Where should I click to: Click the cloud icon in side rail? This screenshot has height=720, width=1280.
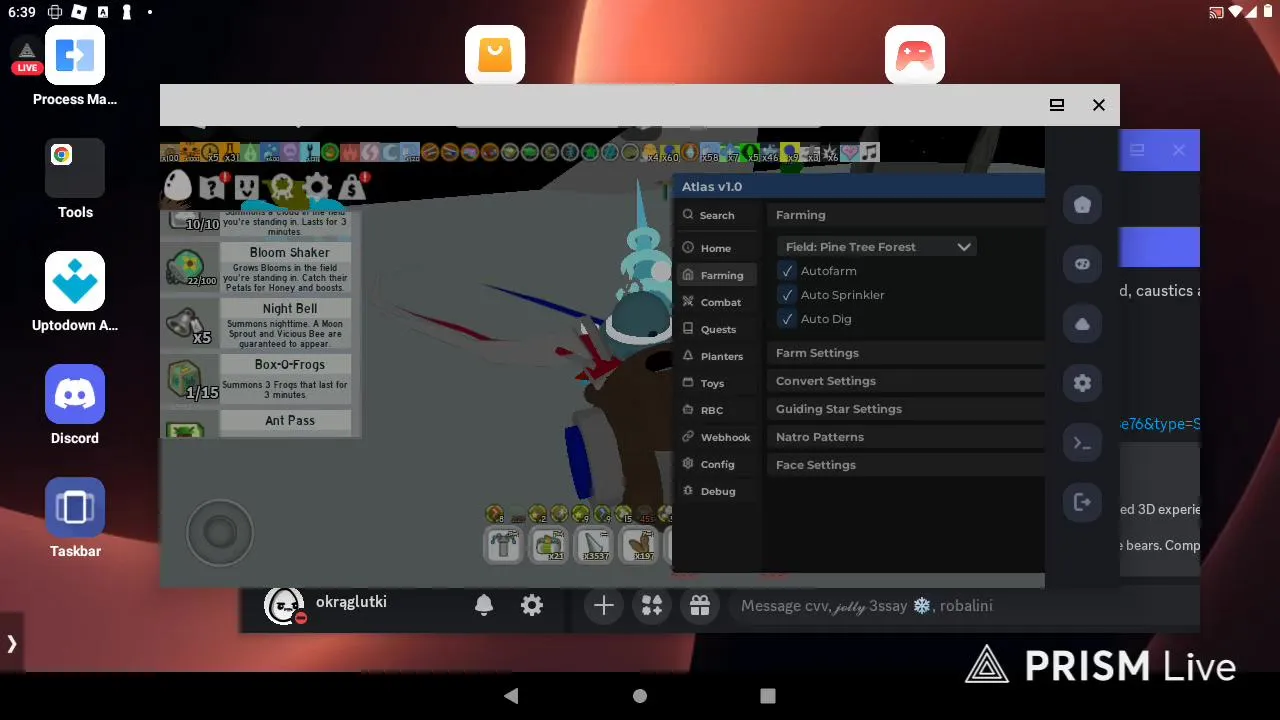tap(1082, 324)
